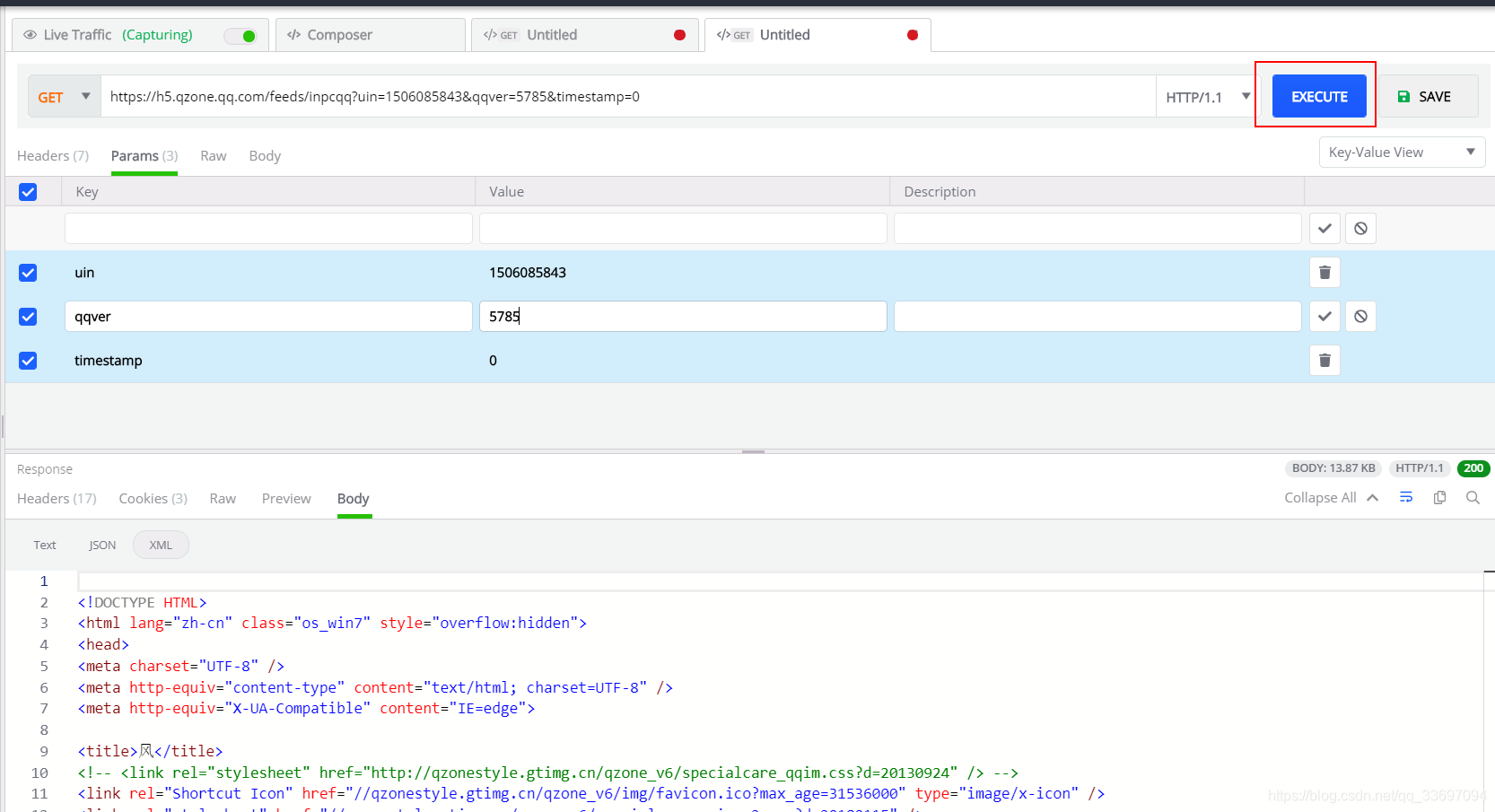The height and width of the screenshot is (812, 1495).
Task: Open the Key-Value View dropdown
Action: (1402, 153)
